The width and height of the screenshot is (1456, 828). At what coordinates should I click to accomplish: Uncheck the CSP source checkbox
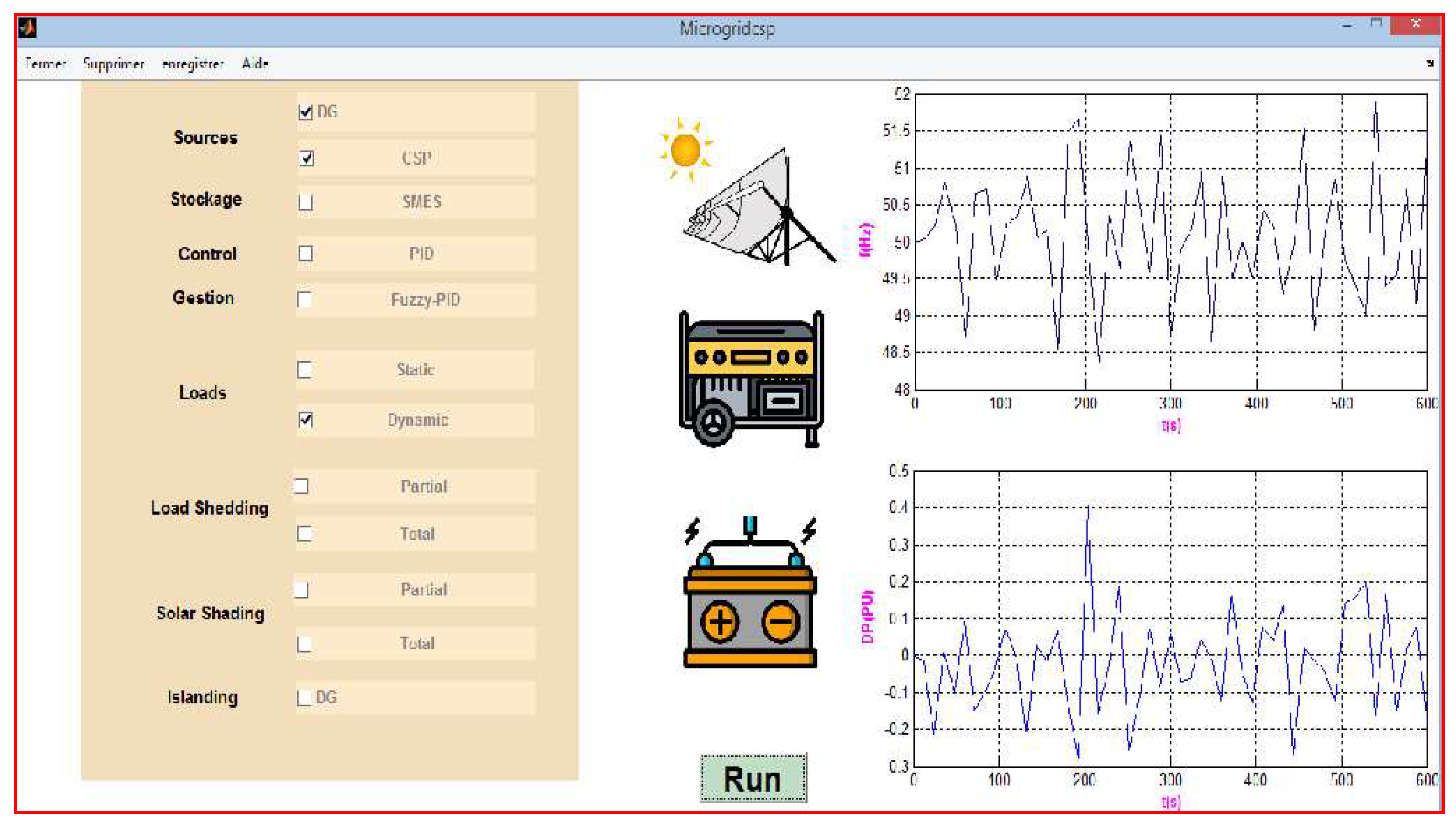(x=307, y=158)
